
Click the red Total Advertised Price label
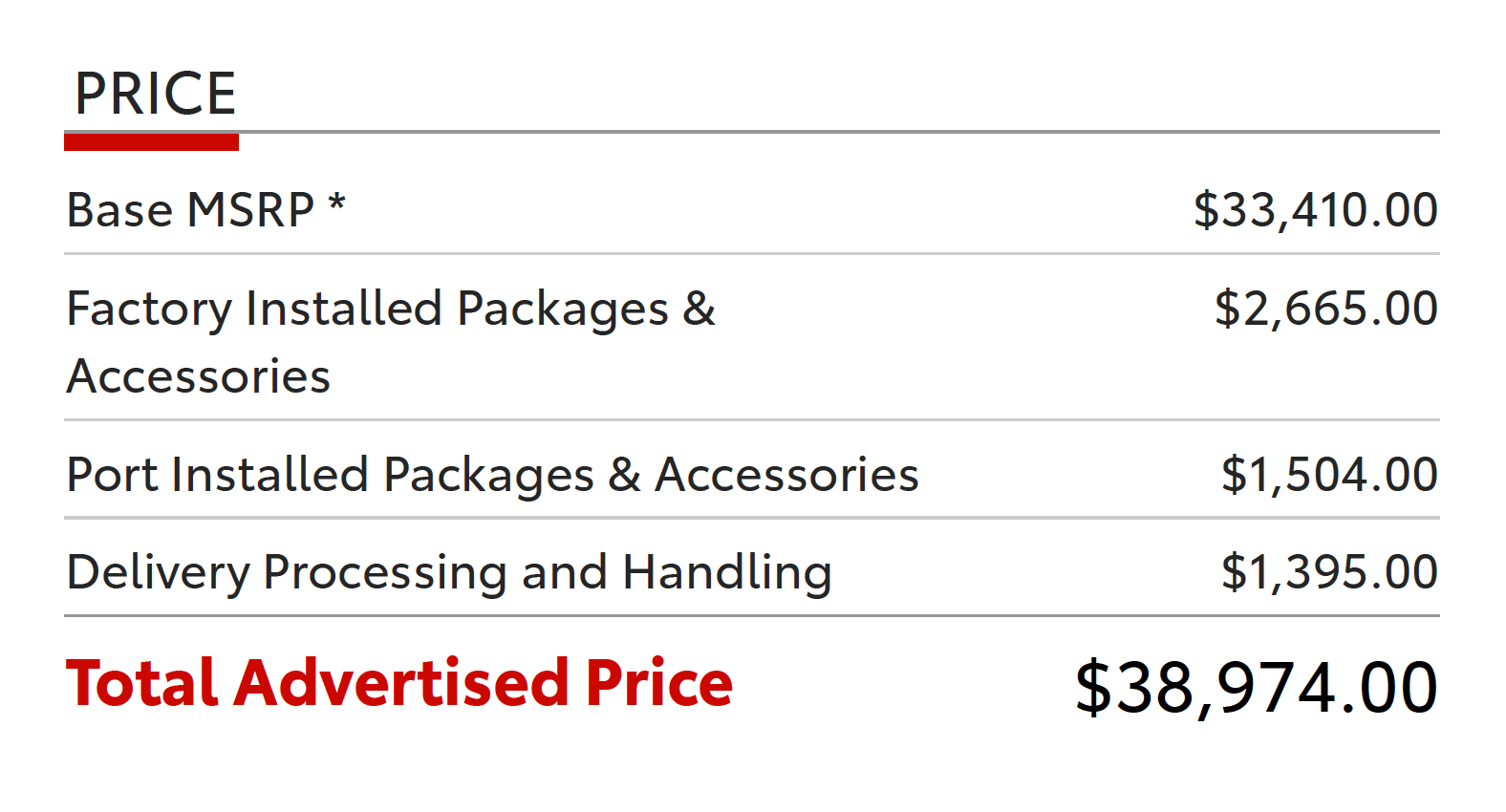(x=399, y=684)
